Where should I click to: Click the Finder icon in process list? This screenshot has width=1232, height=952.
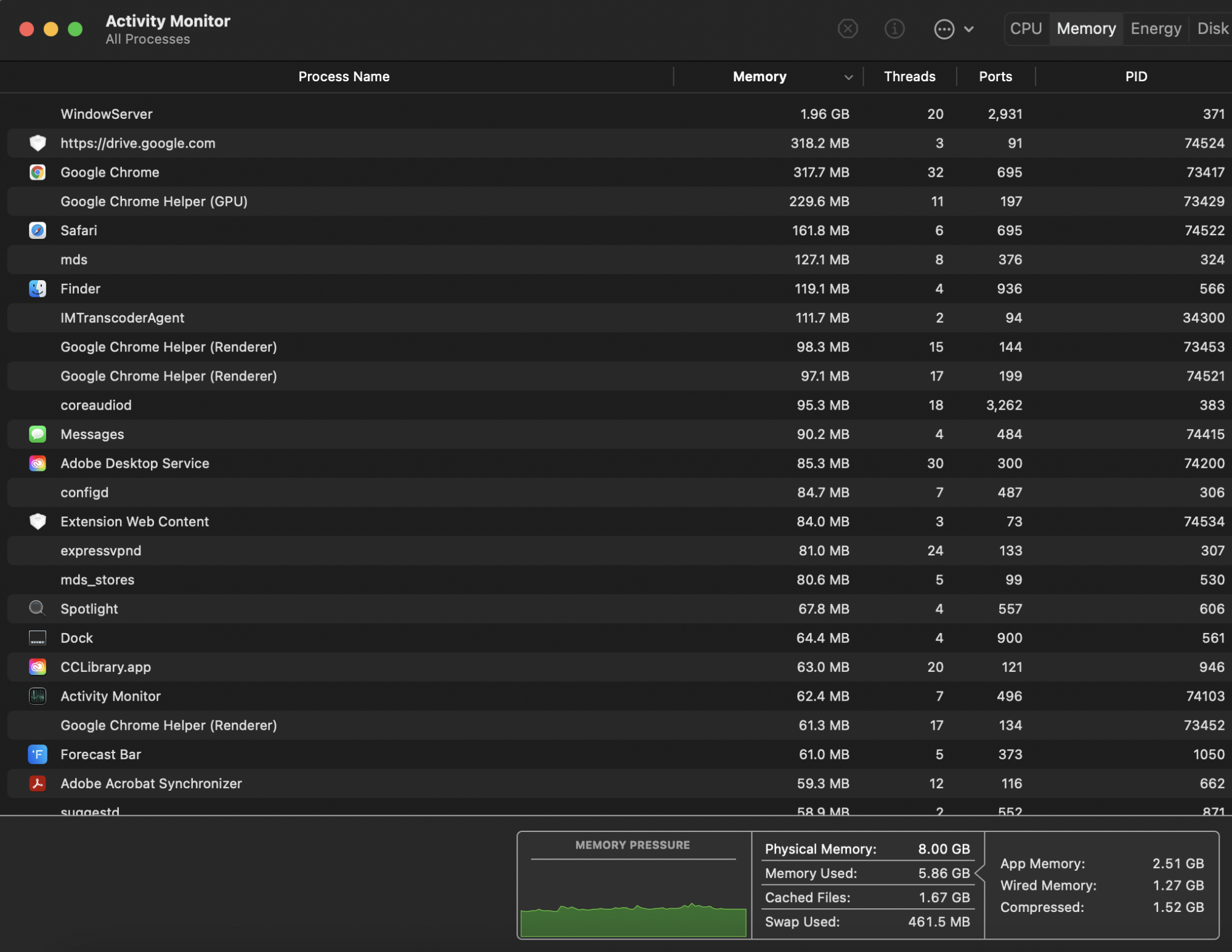pos(38,289)
